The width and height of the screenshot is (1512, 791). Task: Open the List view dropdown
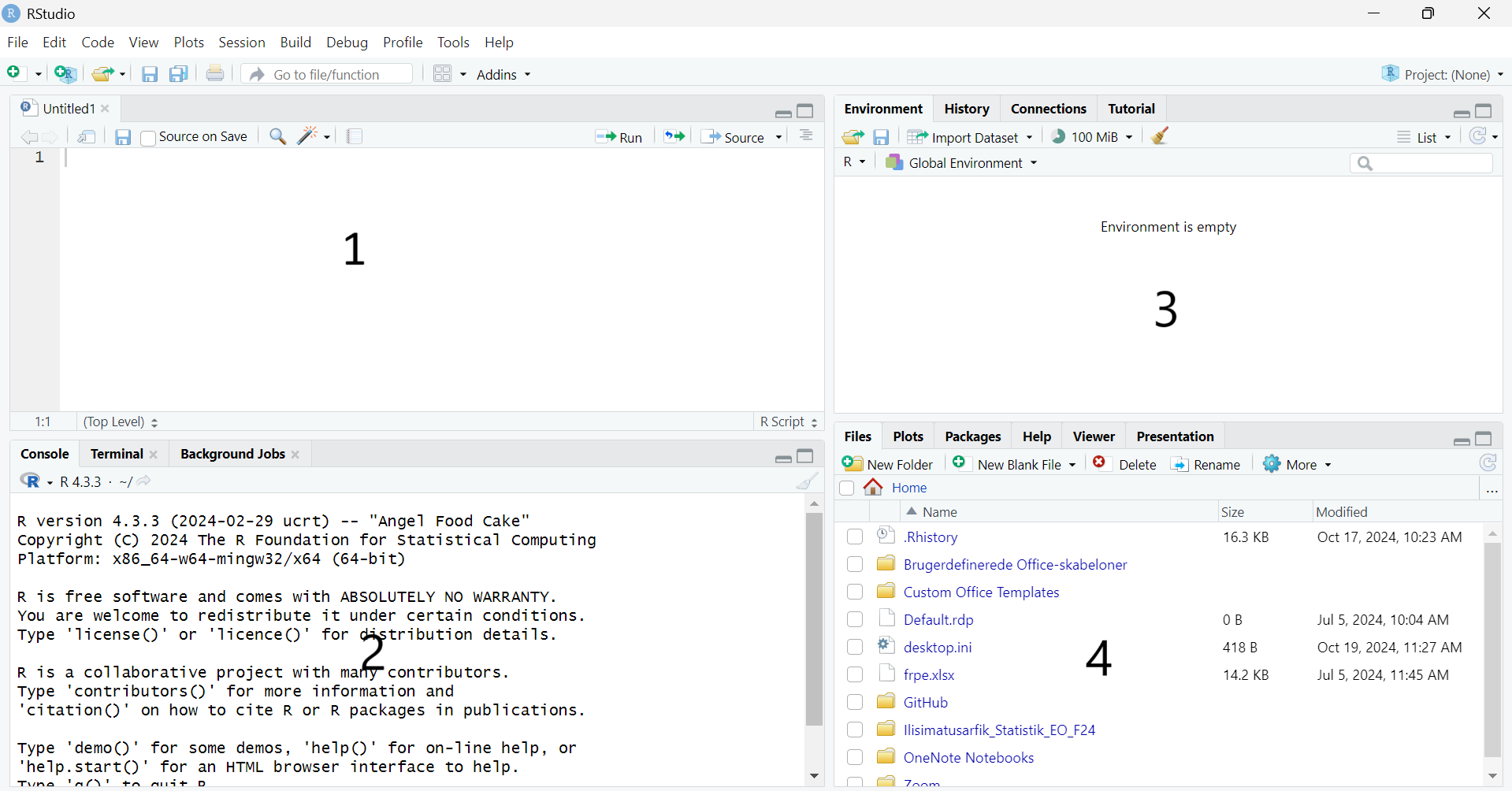tap(1424, 137)
